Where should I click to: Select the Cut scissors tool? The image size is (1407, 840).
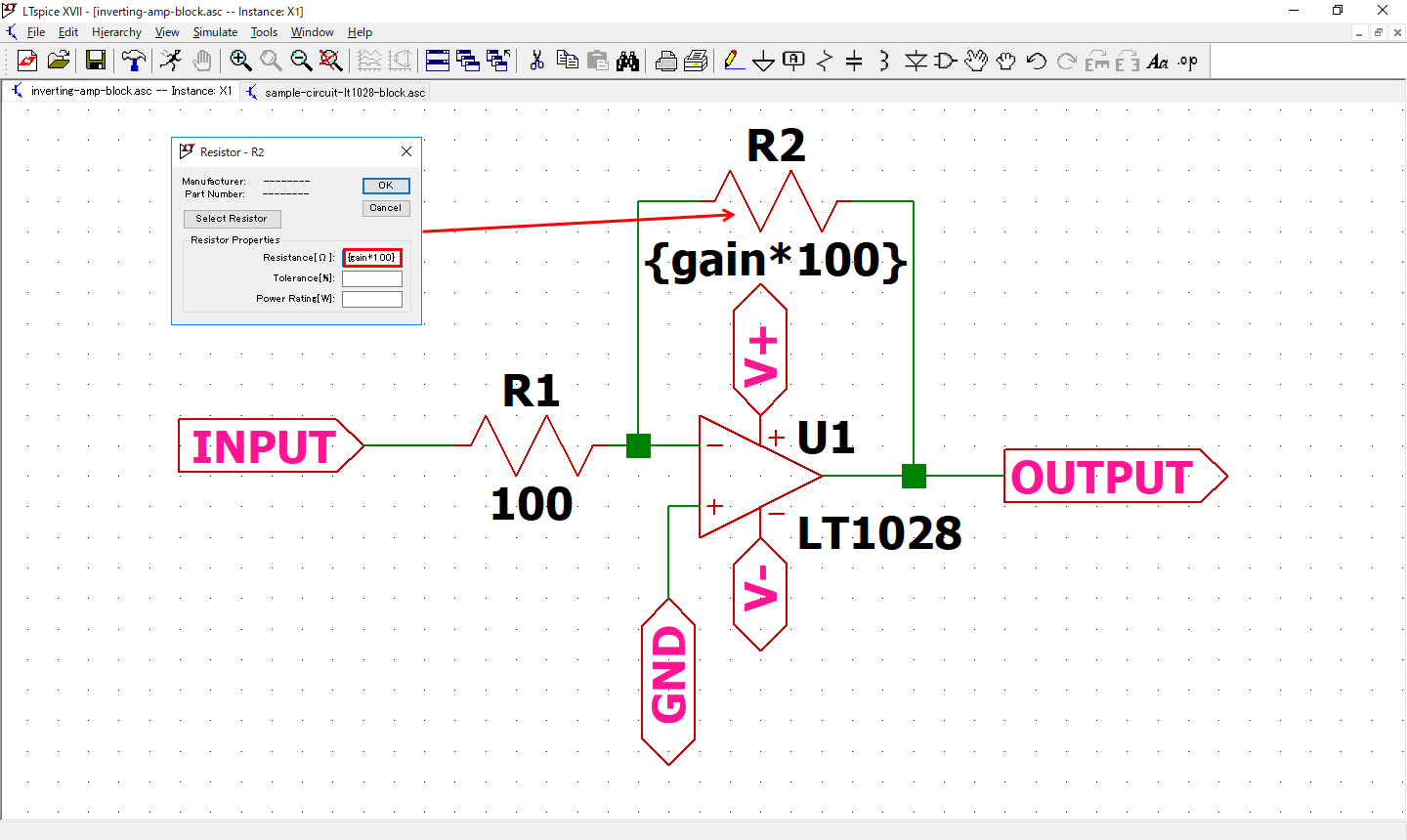click(536, 61)
